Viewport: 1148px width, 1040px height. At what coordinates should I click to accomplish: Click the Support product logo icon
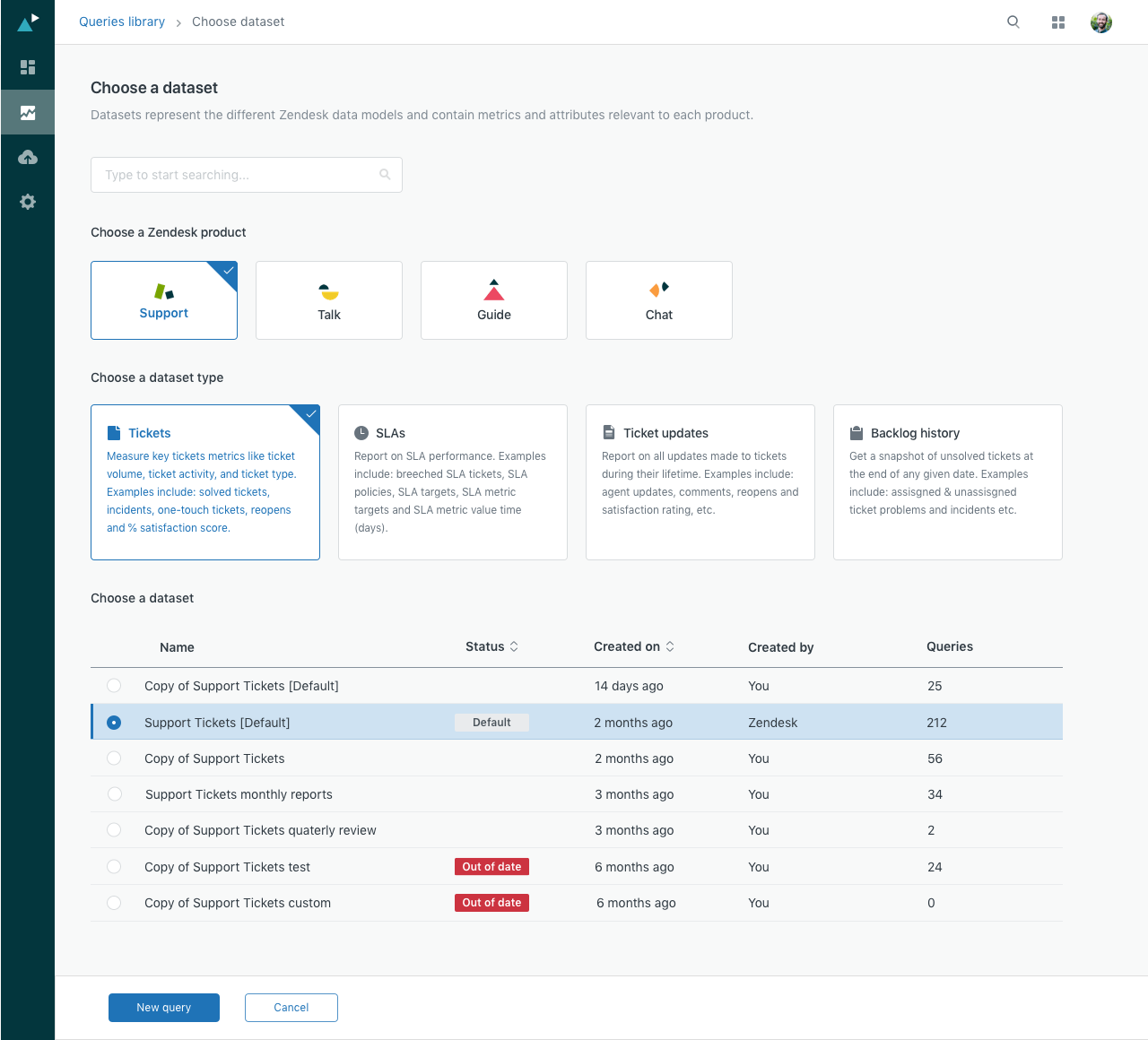click(x=164, y=291)
